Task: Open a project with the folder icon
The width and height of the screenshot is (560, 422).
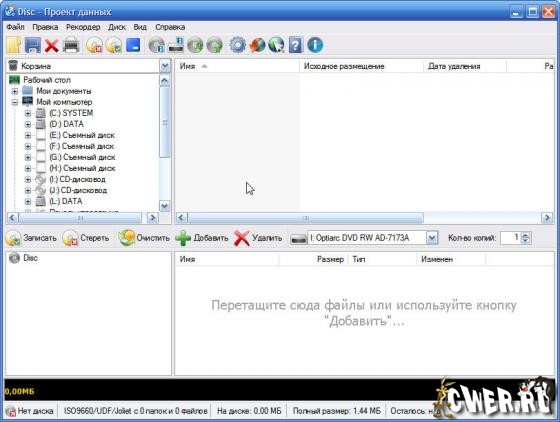Action: [14, 45]
